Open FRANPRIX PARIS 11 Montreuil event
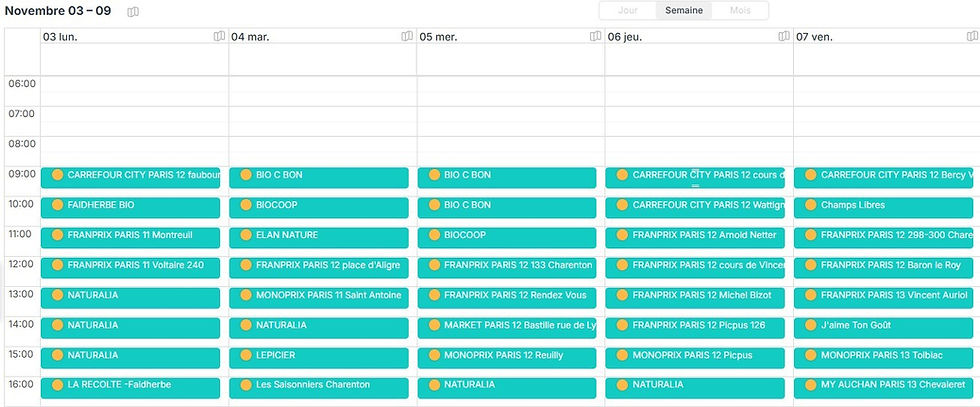The image size is (980, 407). click(131, 238)
